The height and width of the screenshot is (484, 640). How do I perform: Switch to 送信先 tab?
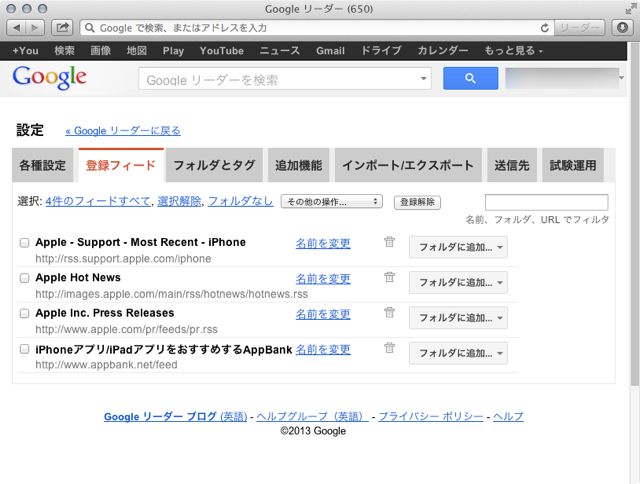512,165
